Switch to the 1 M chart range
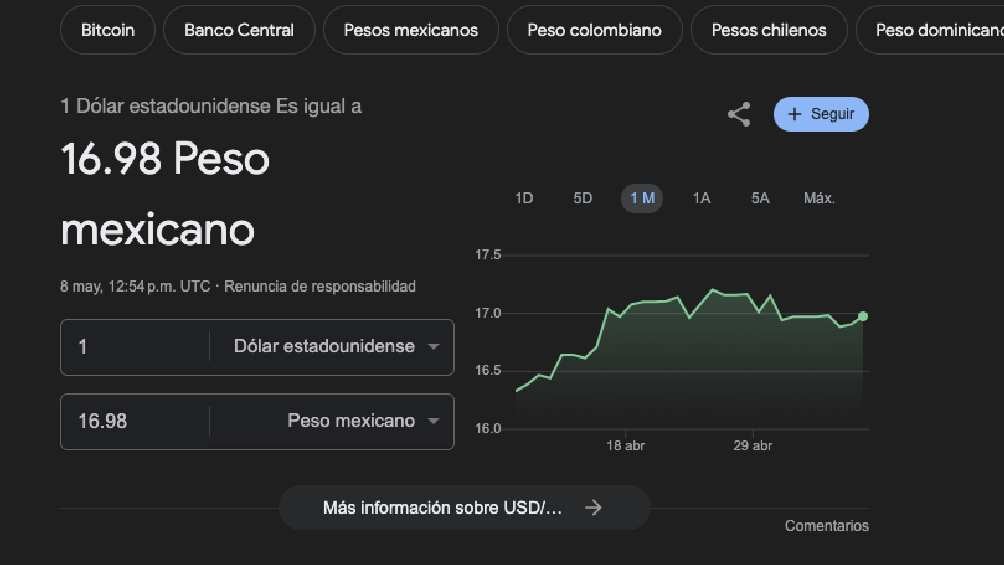Viewport: 1004px width, 565px height. [x=642, y=198]
